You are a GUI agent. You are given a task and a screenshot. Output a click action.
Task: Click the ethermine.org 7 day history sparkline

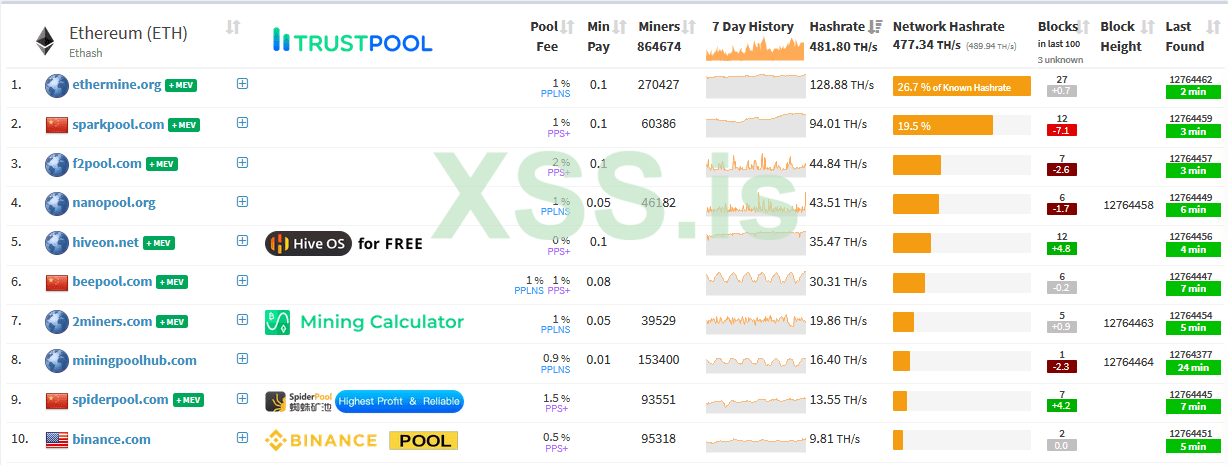tap(755, 86)
